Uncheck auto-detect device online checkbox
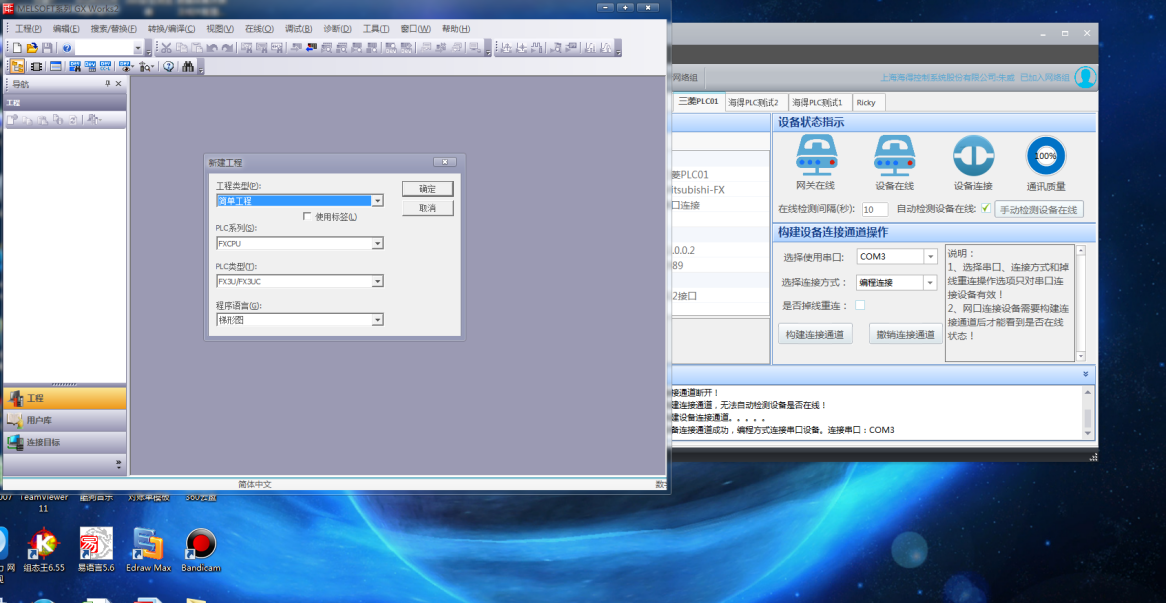This screenshot has width=1166, height=603. 985,209
